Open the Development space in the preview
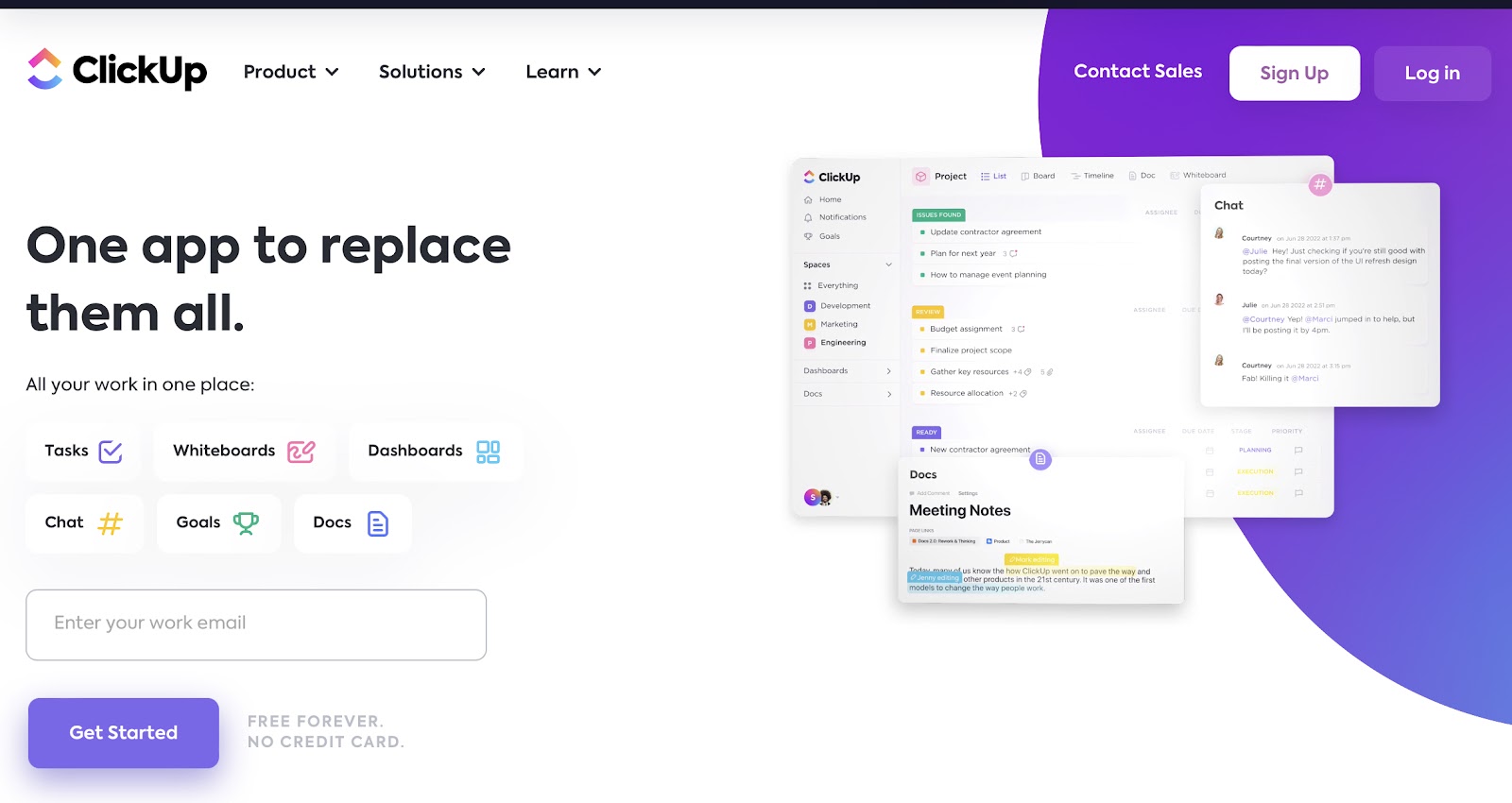Viewport: 1512px width, 803px height. pos(838,306)
